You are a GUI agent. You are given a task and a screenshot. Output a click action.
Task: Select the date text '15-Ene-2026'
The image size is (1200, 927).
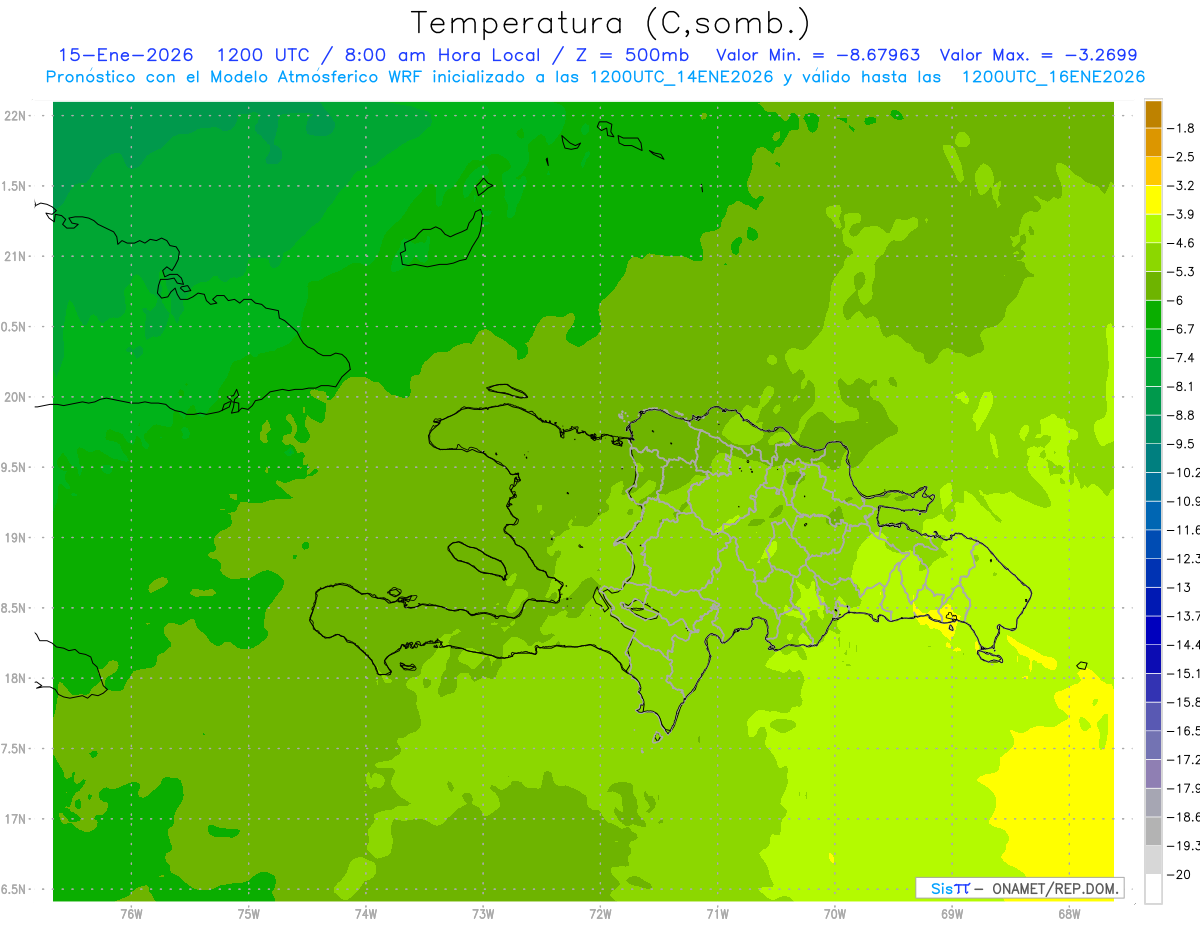tap(126, 55)
